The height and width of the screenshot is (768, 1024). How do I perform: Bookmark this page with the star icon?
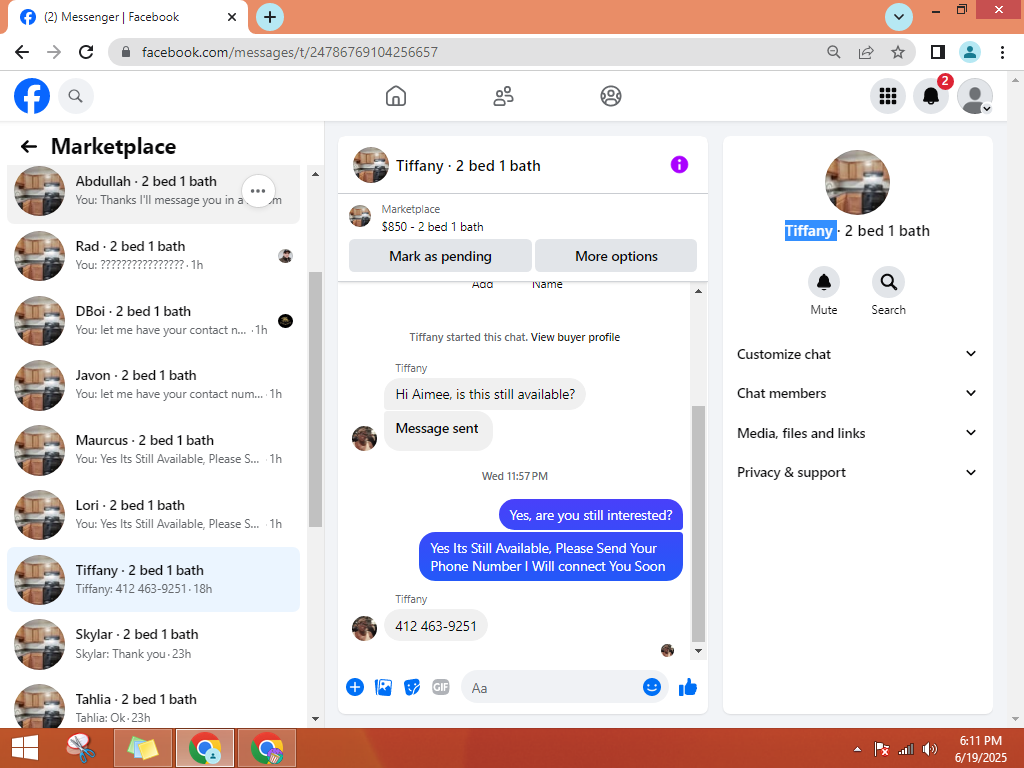tap(898, 52)
